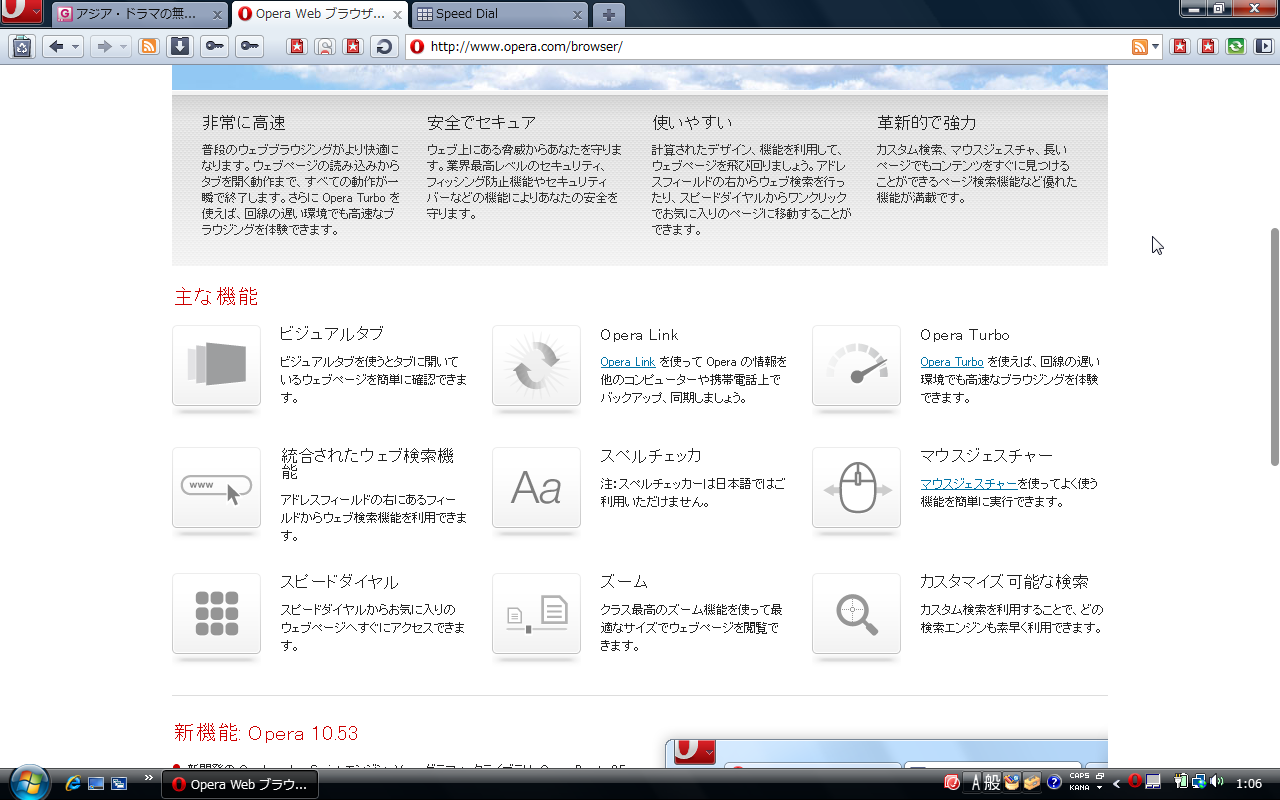Open the feeds icon beside the forward button
The image size is (1280, 800).
(x=149, y=46)
